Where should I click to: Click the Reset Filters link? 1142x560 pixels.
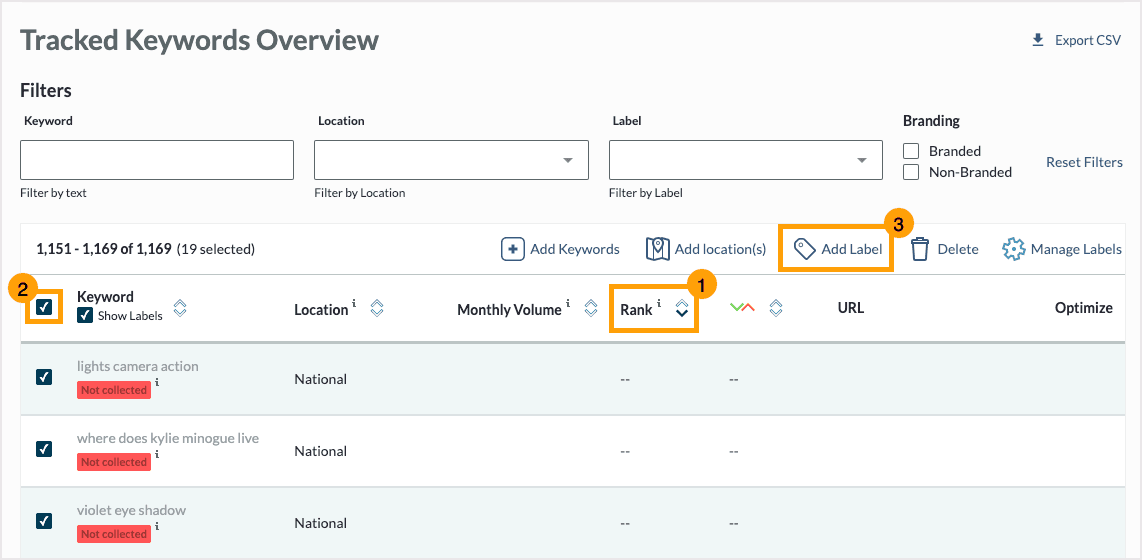pos(1084,162)
